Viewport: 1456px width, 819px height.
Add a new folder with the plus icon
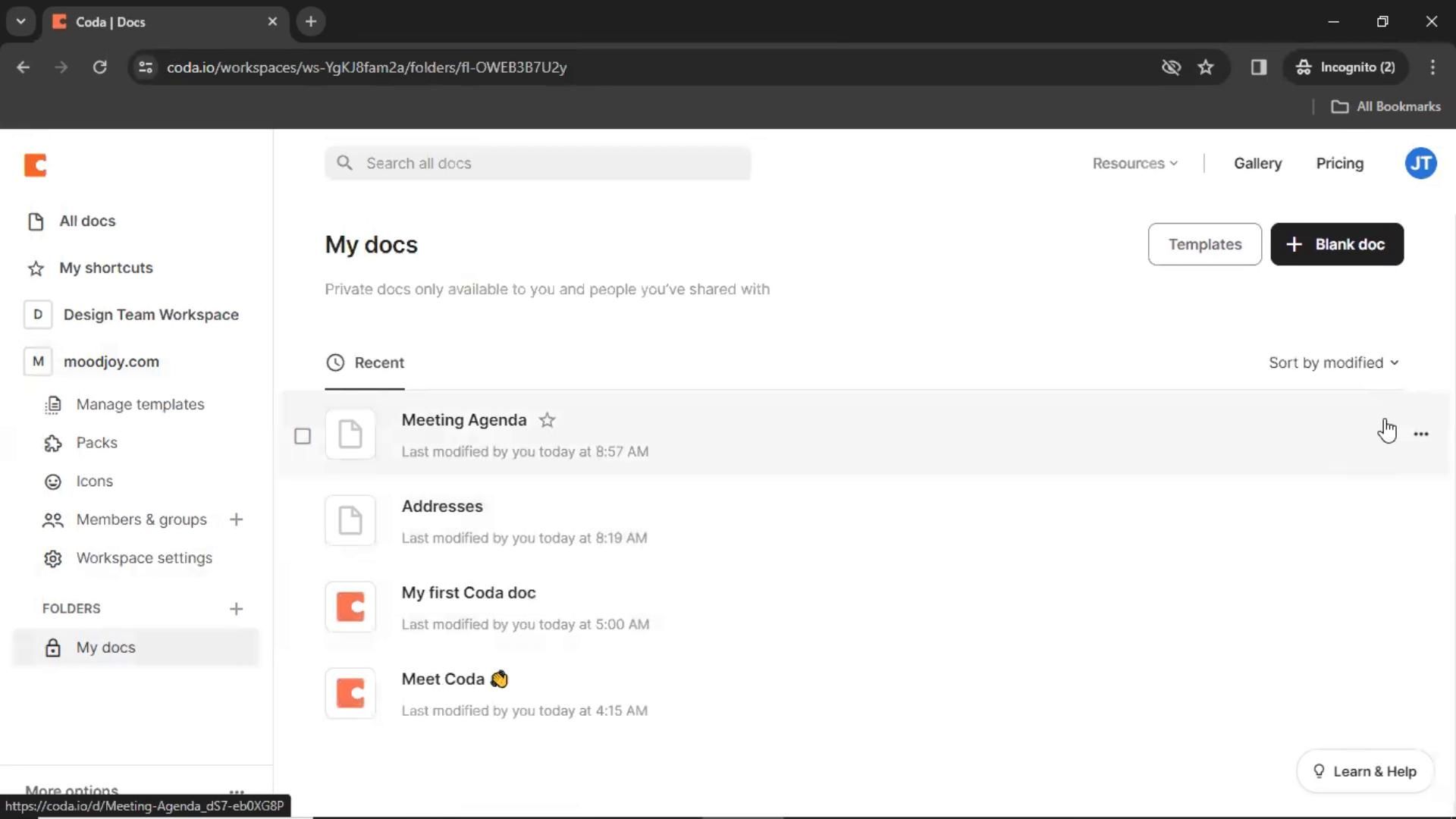point(236,609)
